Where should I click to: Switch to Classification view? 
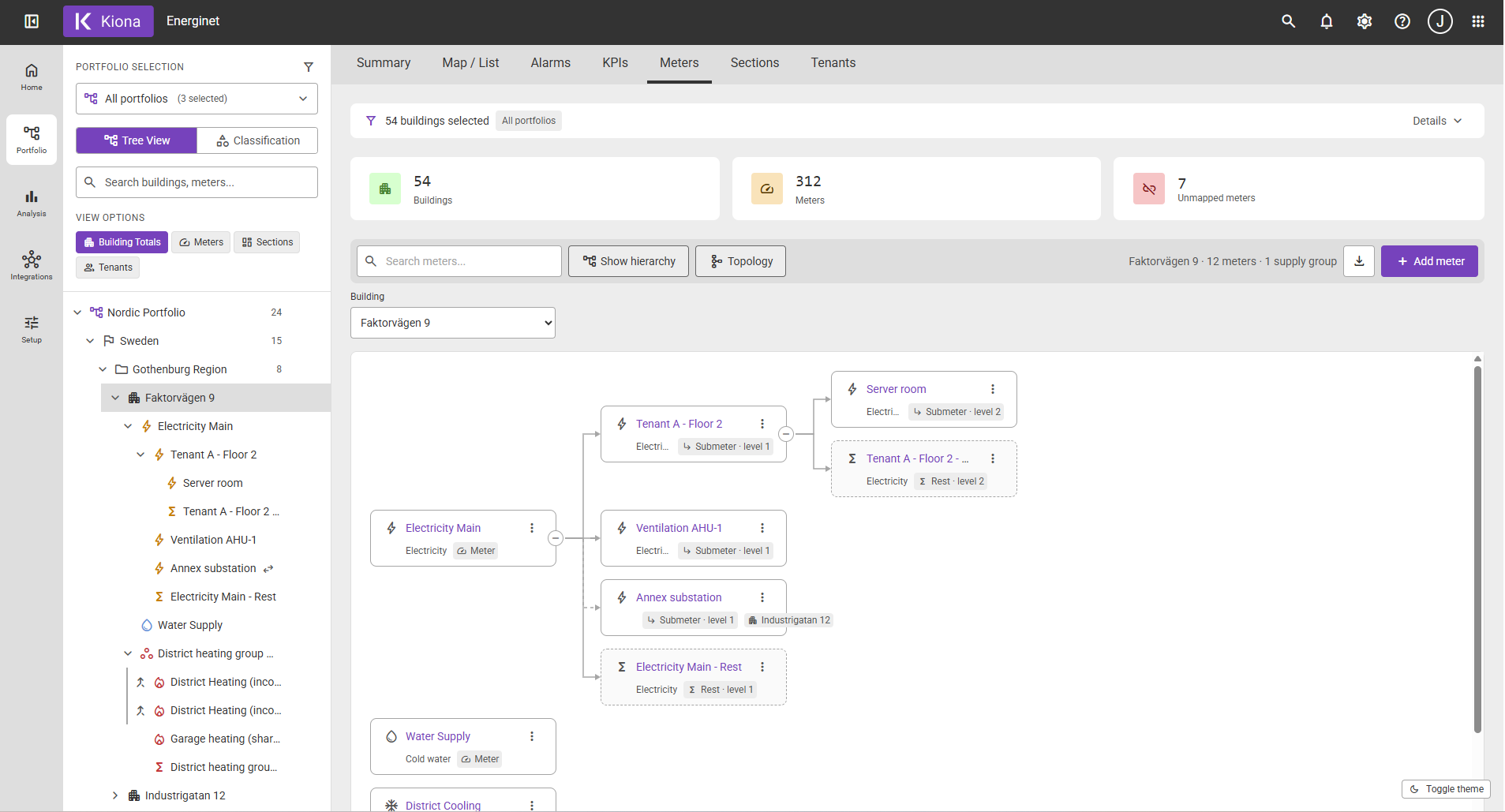tap(257, 140)
